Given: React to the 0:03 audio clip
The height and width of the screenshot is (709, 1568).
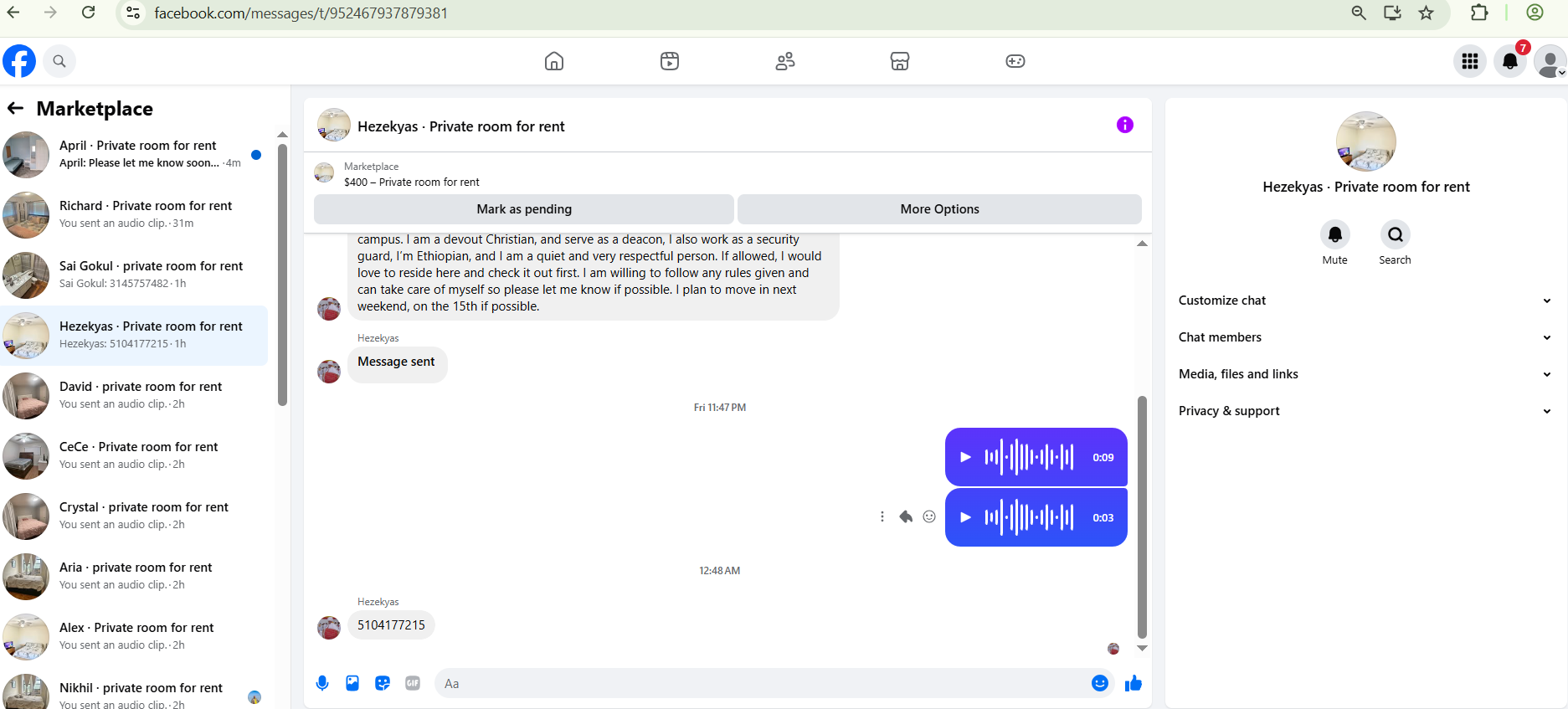Looking at the screenshot, I should (929, 516).
